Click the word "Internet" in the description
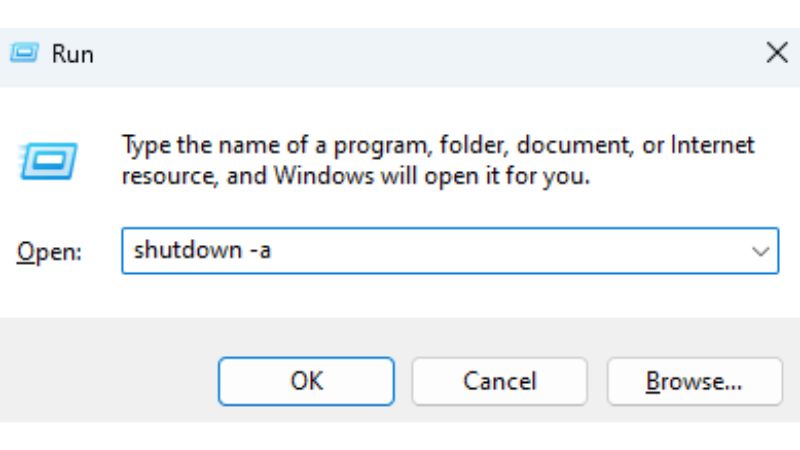Image resolution: width=800 pixels, height=450 pixels. 712,145
